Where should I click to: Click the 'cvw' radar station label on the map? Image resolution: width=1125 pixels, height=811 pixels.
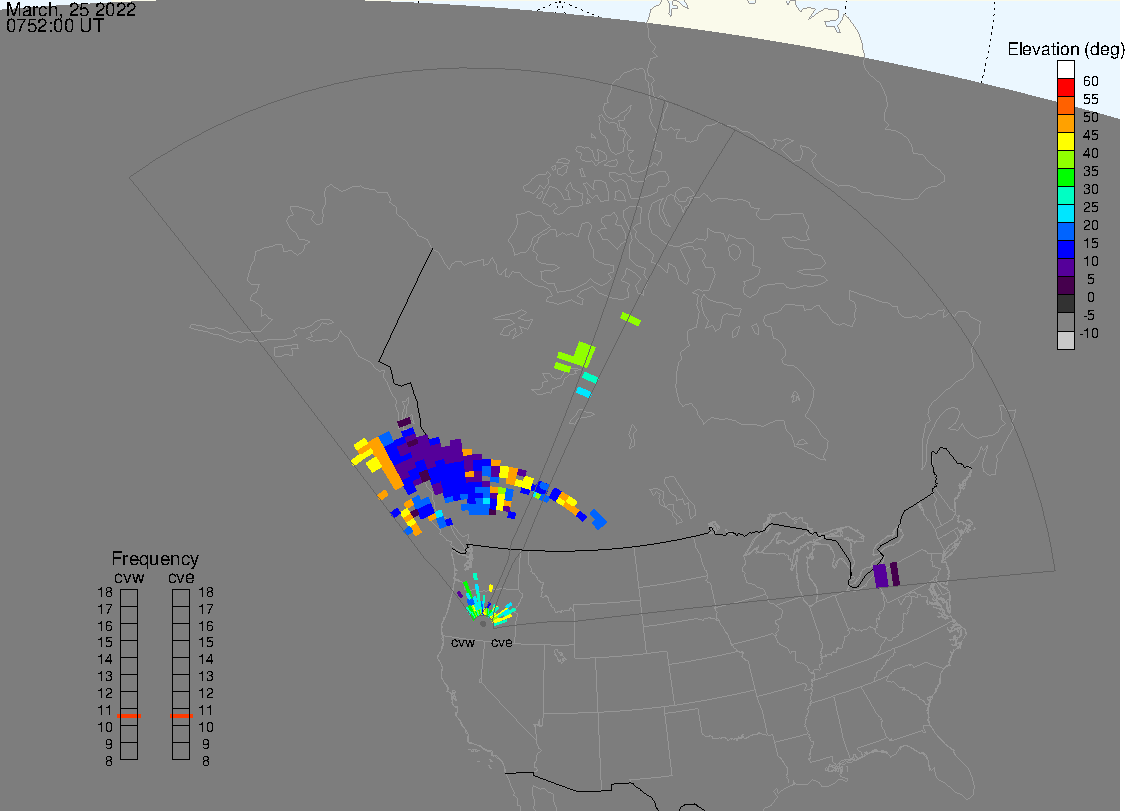463,643
